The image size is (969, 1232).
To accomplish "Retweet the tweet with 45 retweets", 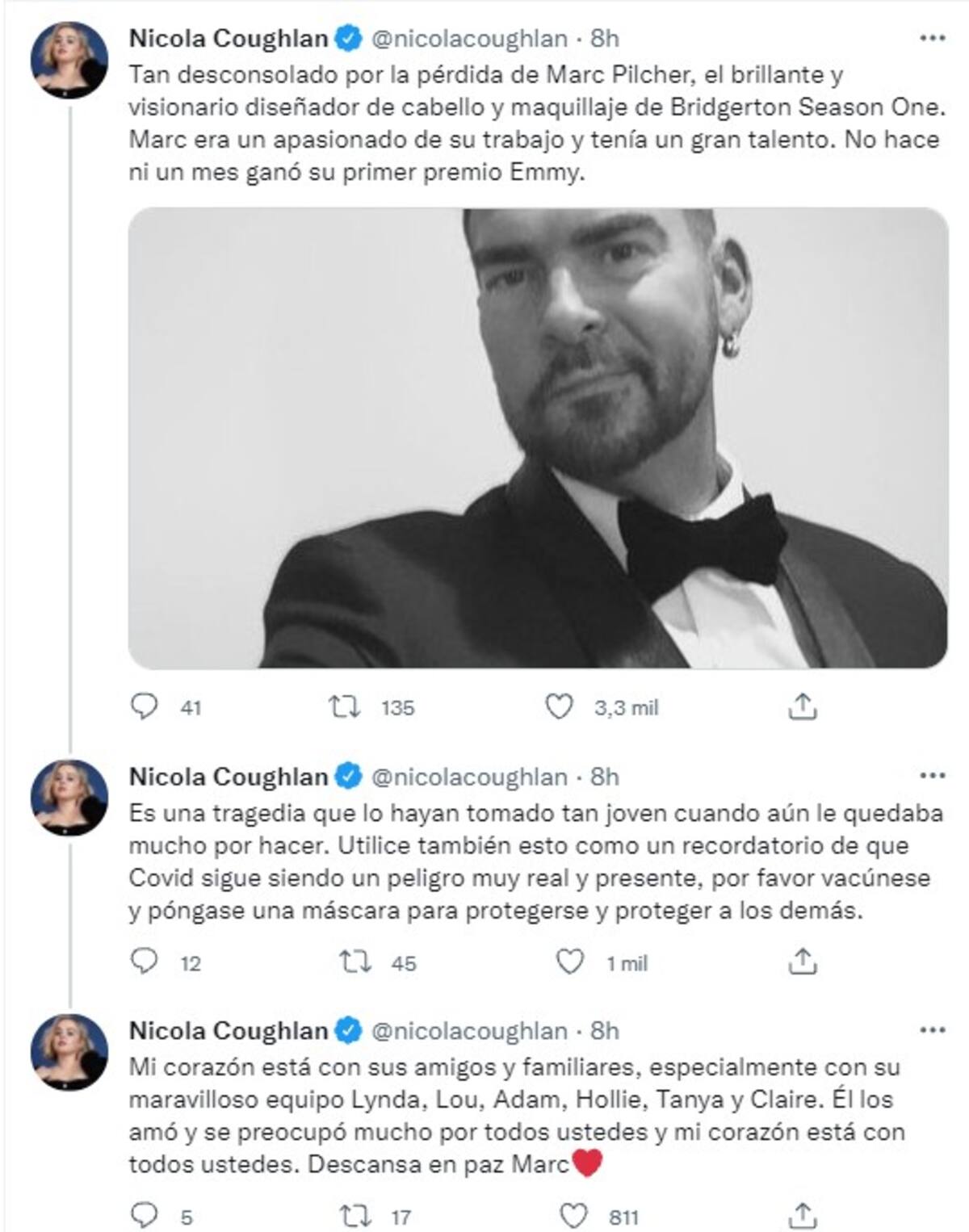I will [x=354, y=962].
